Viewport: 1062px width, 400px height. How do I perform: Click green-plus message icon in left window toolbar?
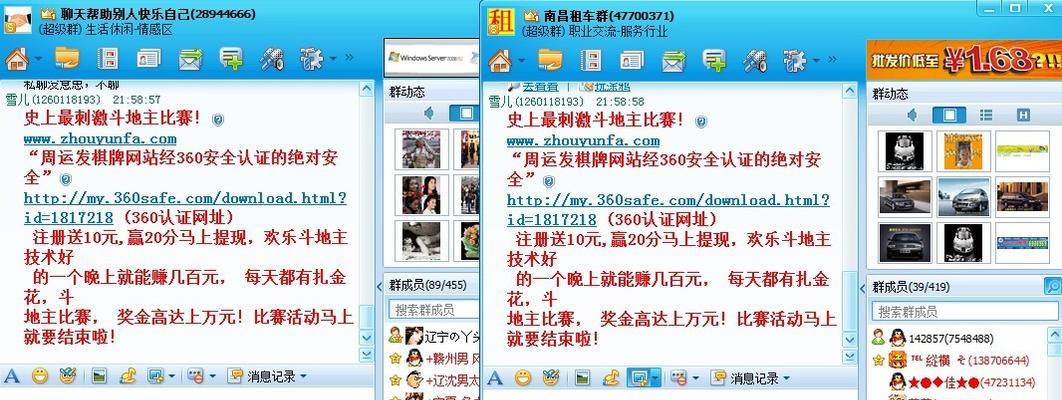pyautogui.click(x=231, y=59)
